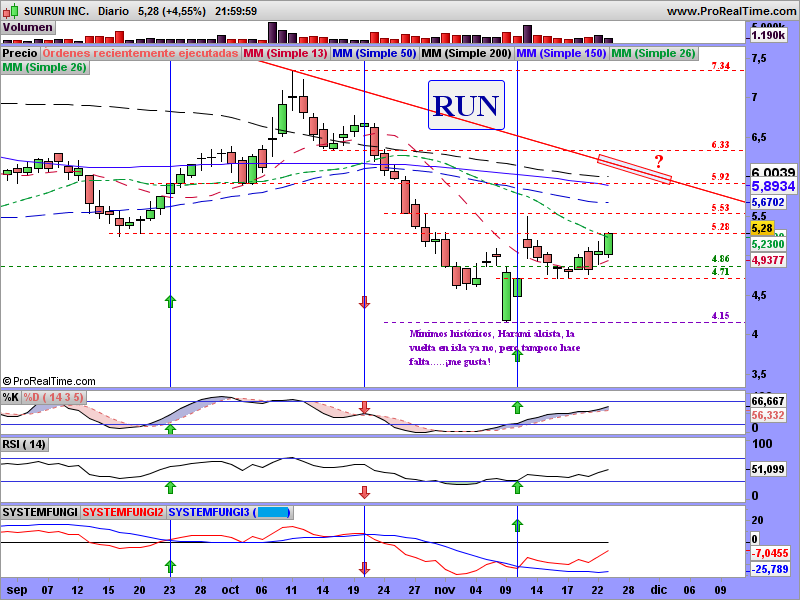
Task: Select the RUN ticker text box
Action: tap(466, 105)
